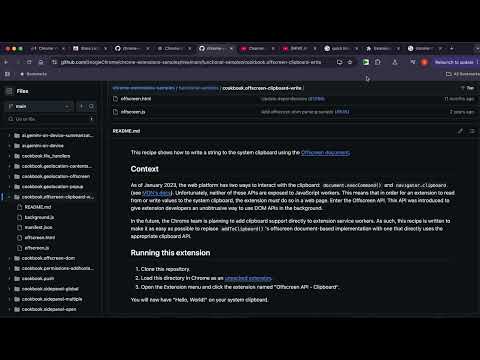Expand the ai.gemini-on-device-summarizat... folder chevron
This screenshot has height=360, width=480.
tap(9, 136)
